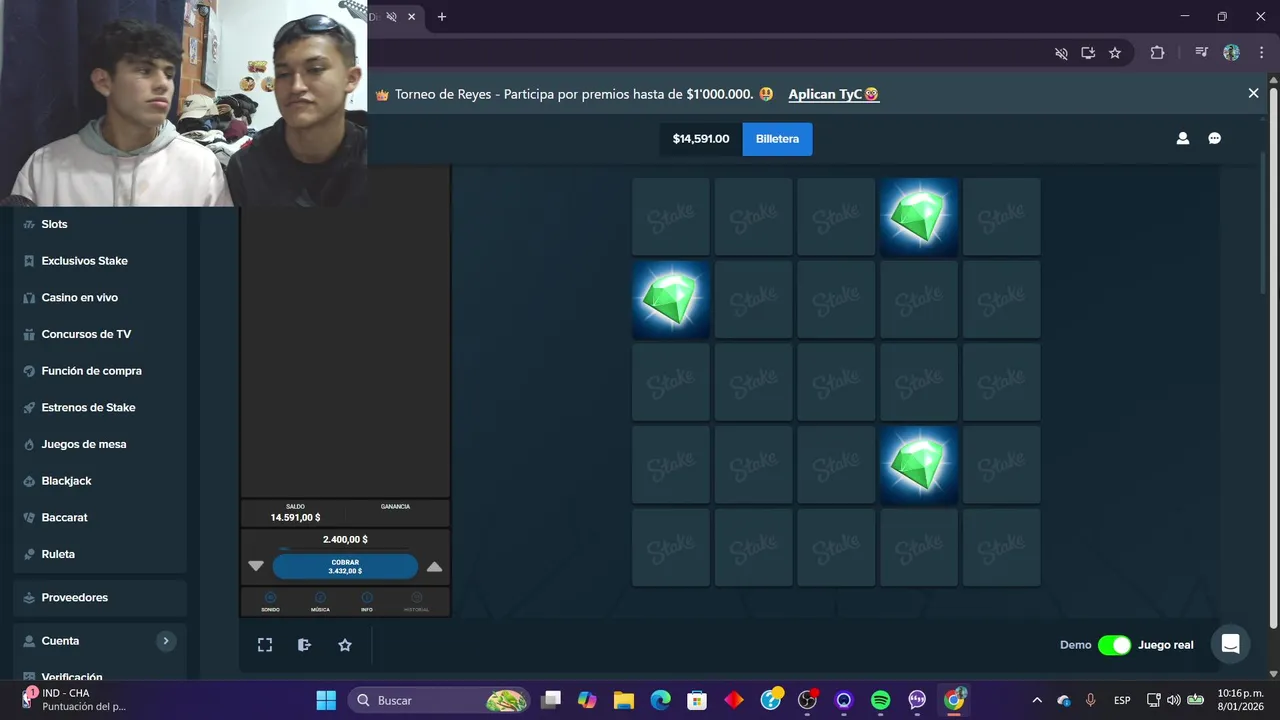Open Spotify from the taskbar
1280x720 pixels.
click(880, 700)
